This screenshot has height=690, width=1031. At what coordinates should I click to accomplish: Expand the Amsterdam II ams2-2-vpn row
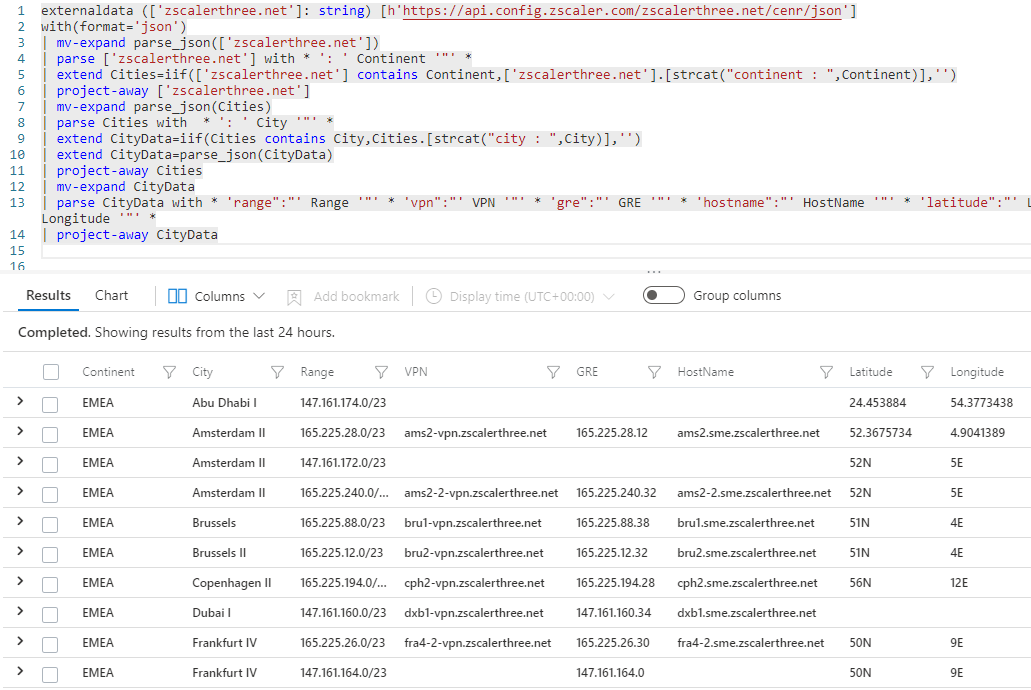[x=20, y=491]
